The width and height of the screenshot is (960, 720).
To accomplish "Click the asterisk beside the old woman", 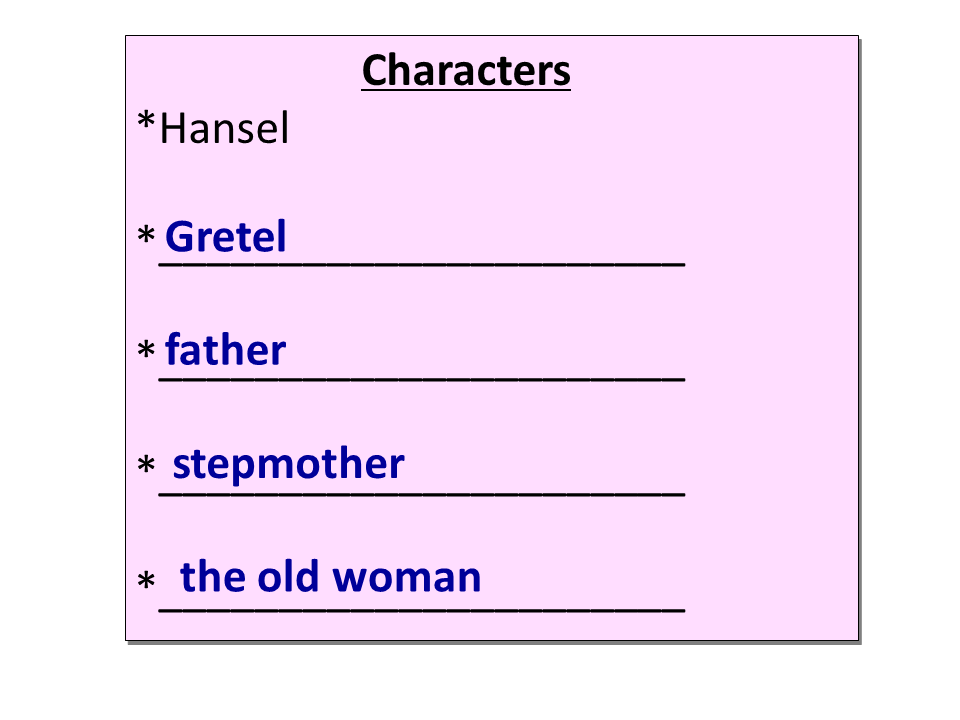I will (146, 581).
